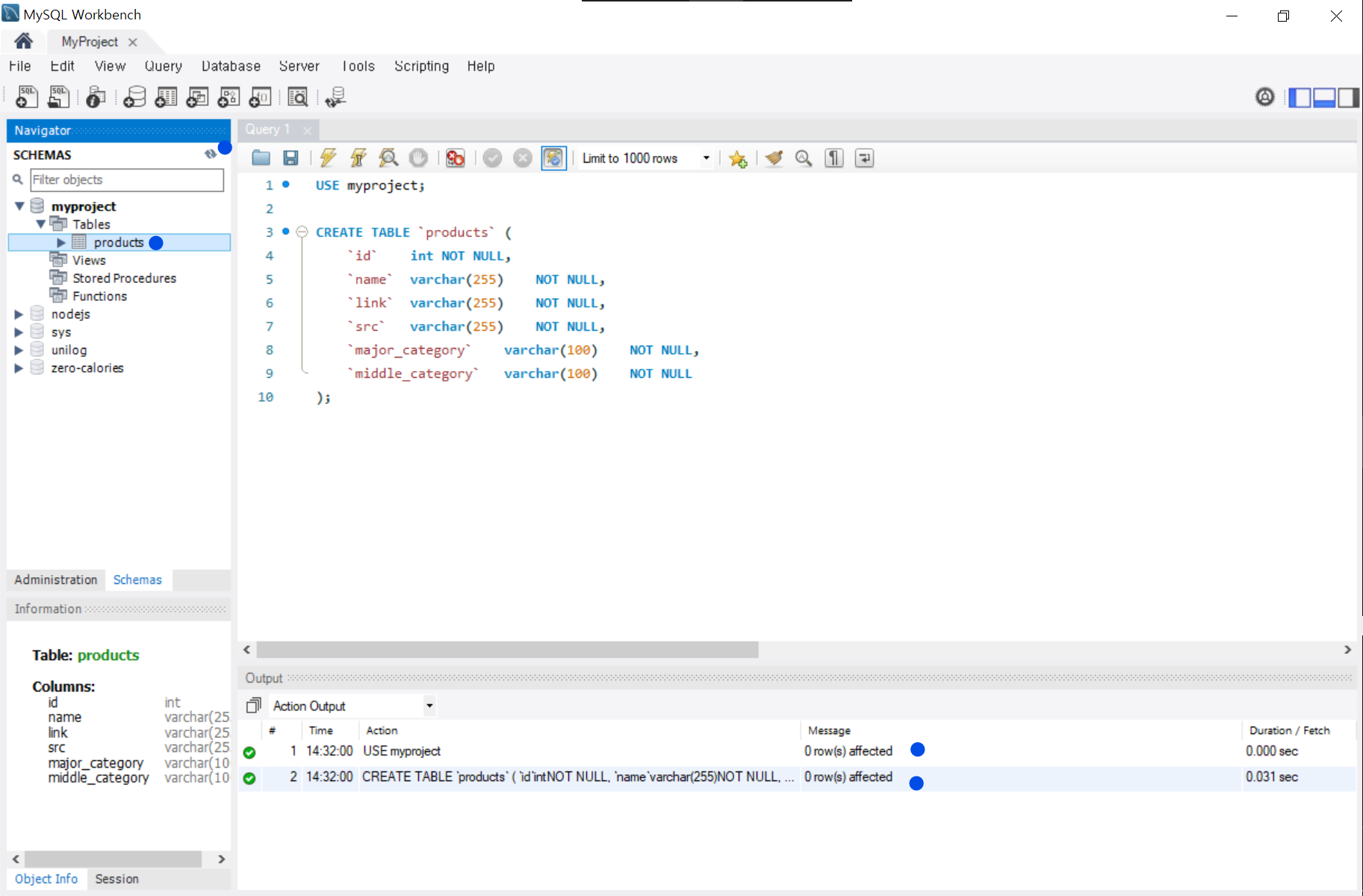This screenshot has width=1363, height=896.
Task: Execute statement under cursor icon
Action: 358,158
